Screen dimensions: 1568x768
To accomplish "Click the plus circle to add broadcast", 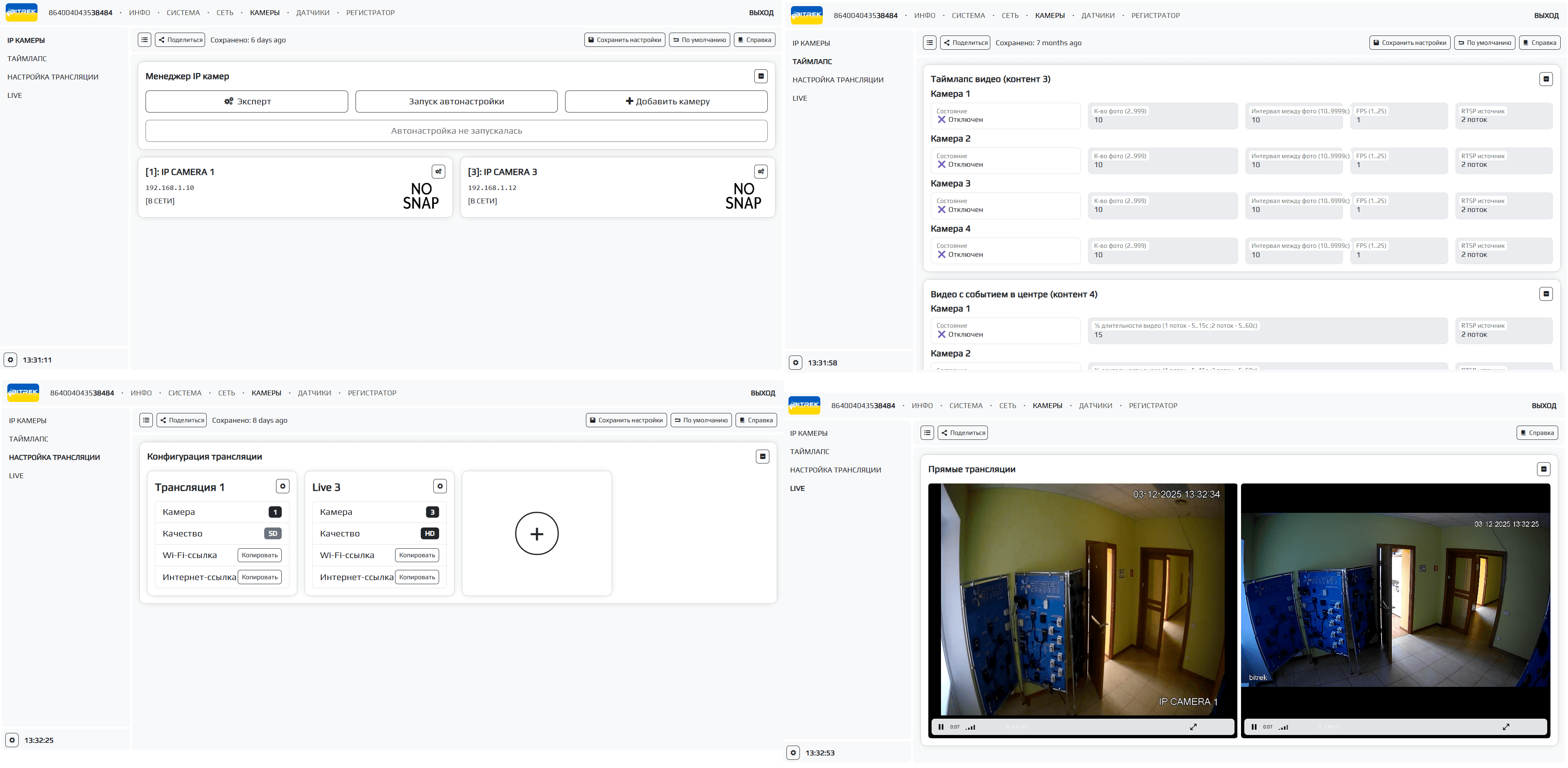I will tap(536, 534).
